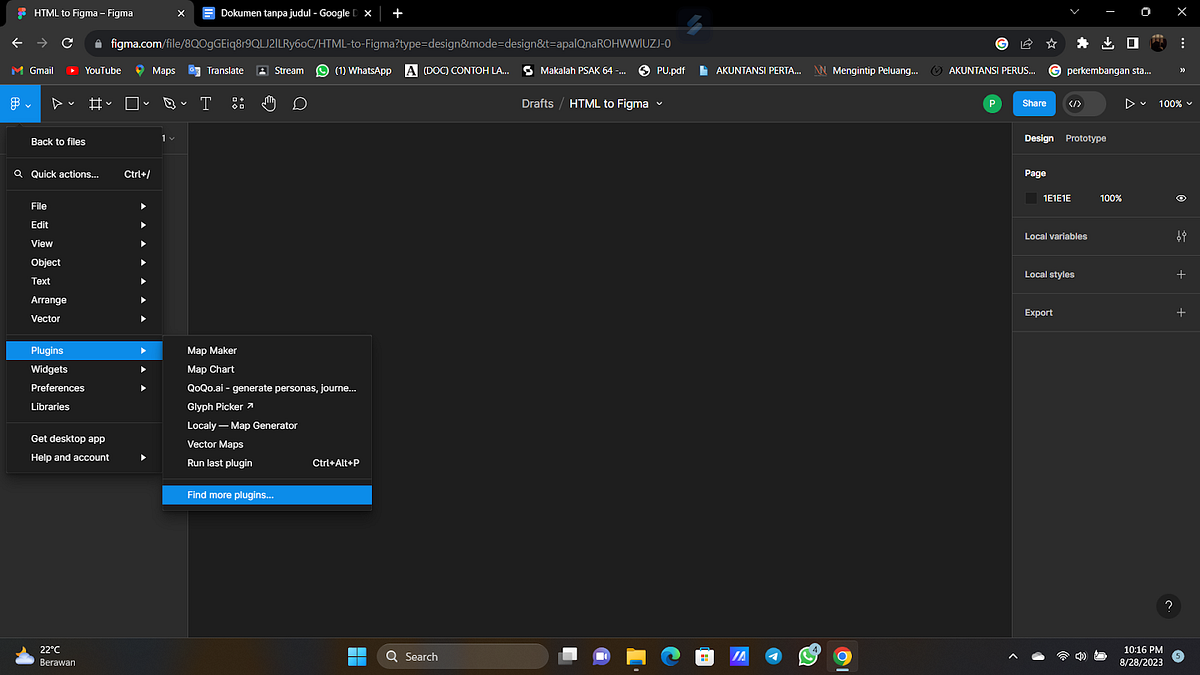This screenshot has height=675, width=1200.
Task: Open the Resources panel
Action: tap(237, 103)
